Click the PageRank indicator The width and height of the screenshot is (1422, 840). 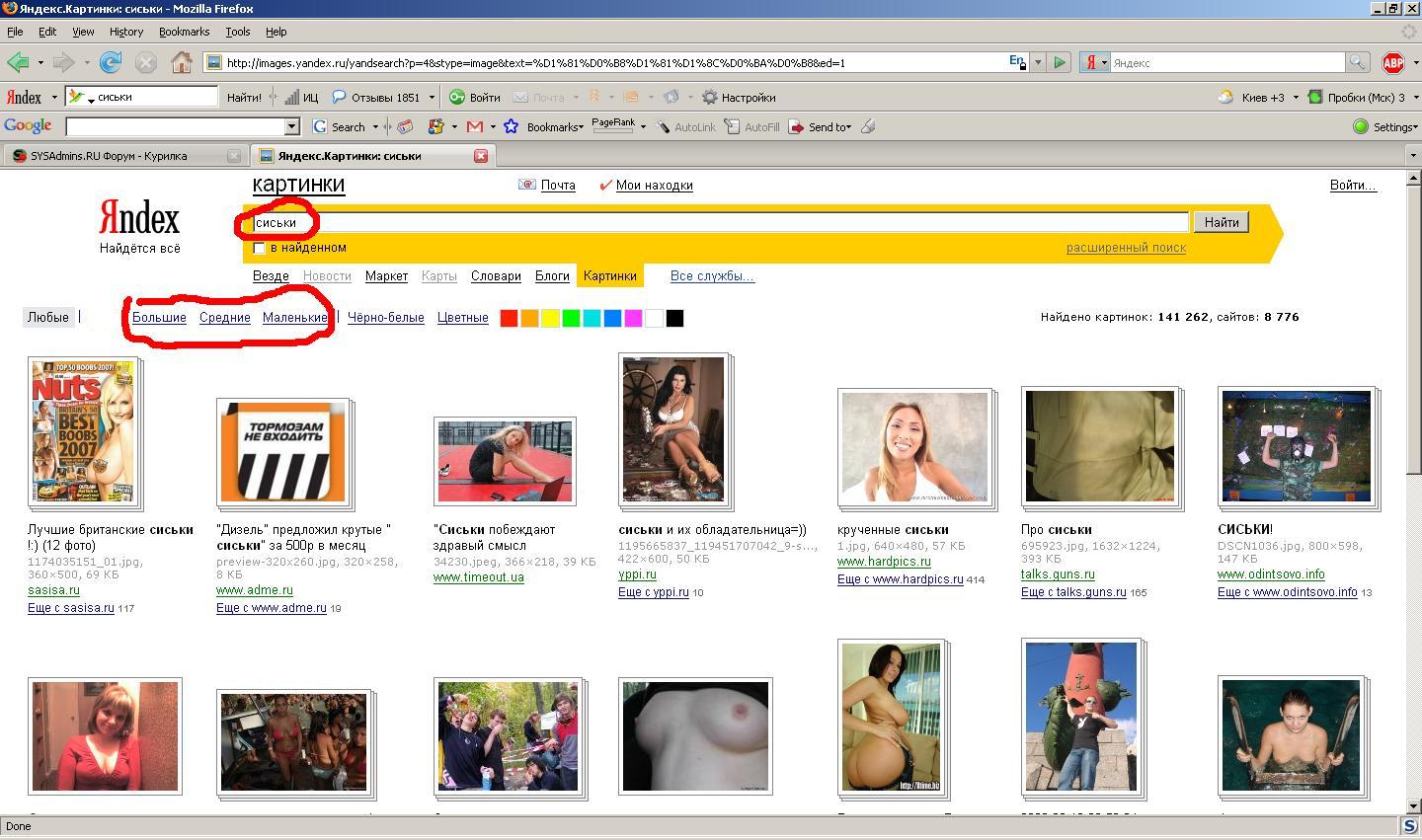coord(613,126)
